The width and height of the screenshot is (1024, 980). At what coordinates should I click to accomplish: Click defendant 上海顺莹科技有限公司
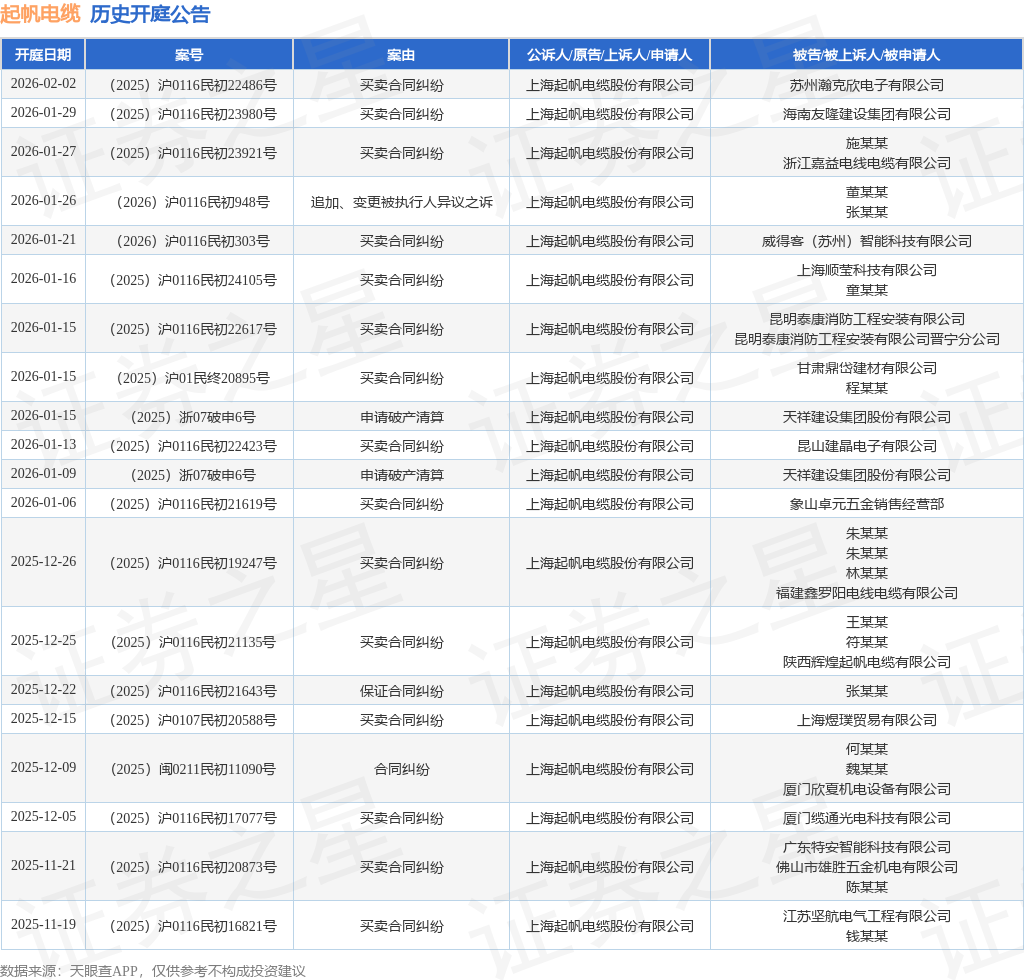tap(867, 270)
